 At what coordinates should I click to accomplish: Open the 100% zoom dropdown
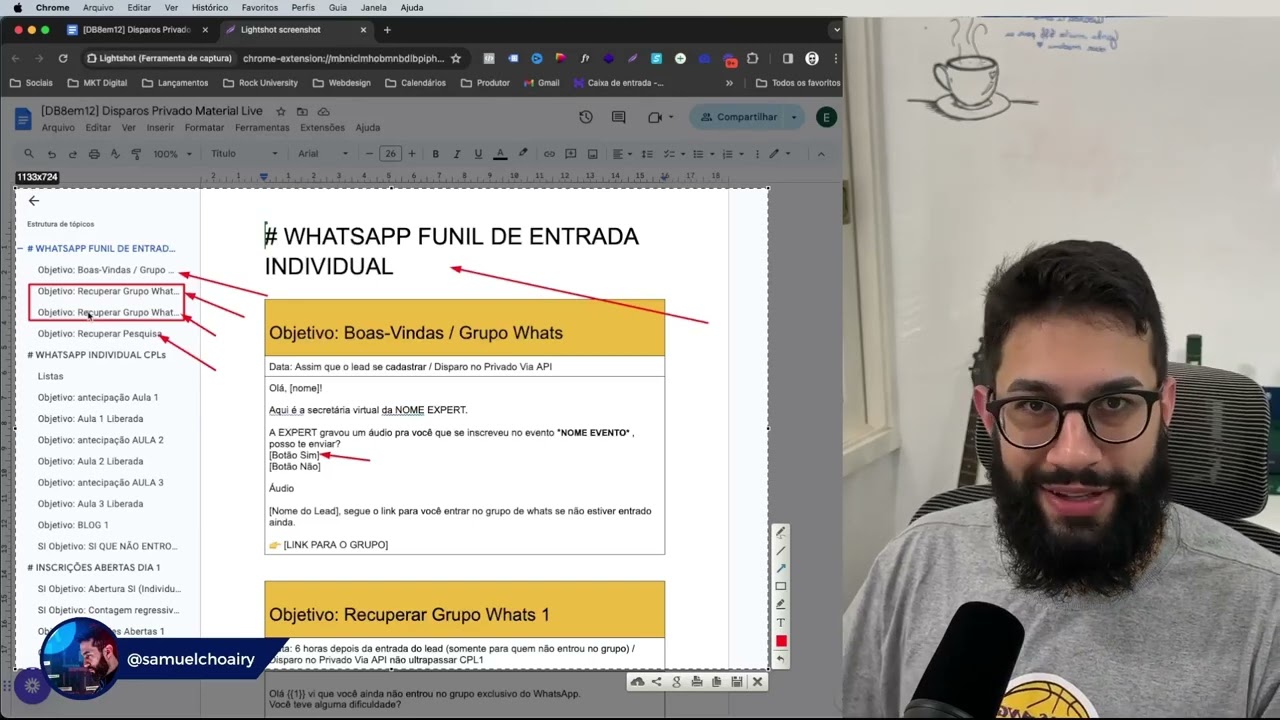coord(173,154)
